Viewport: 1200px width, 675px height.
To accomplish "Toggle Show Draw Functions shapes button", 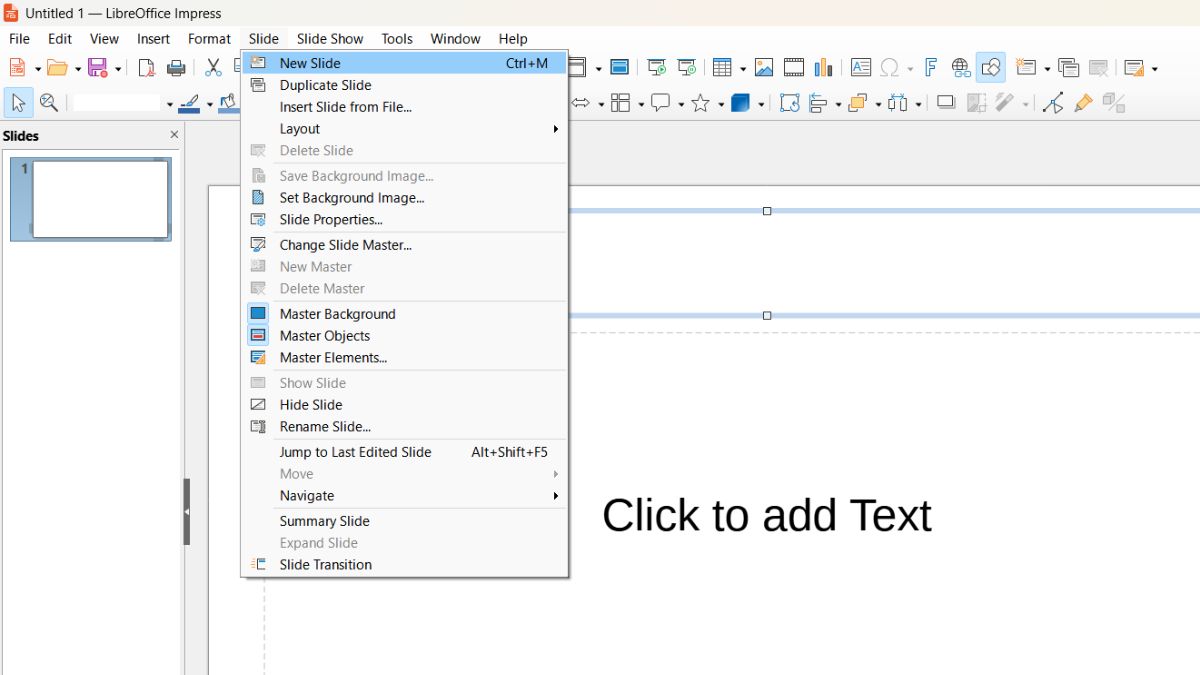I will click(991, 68).
